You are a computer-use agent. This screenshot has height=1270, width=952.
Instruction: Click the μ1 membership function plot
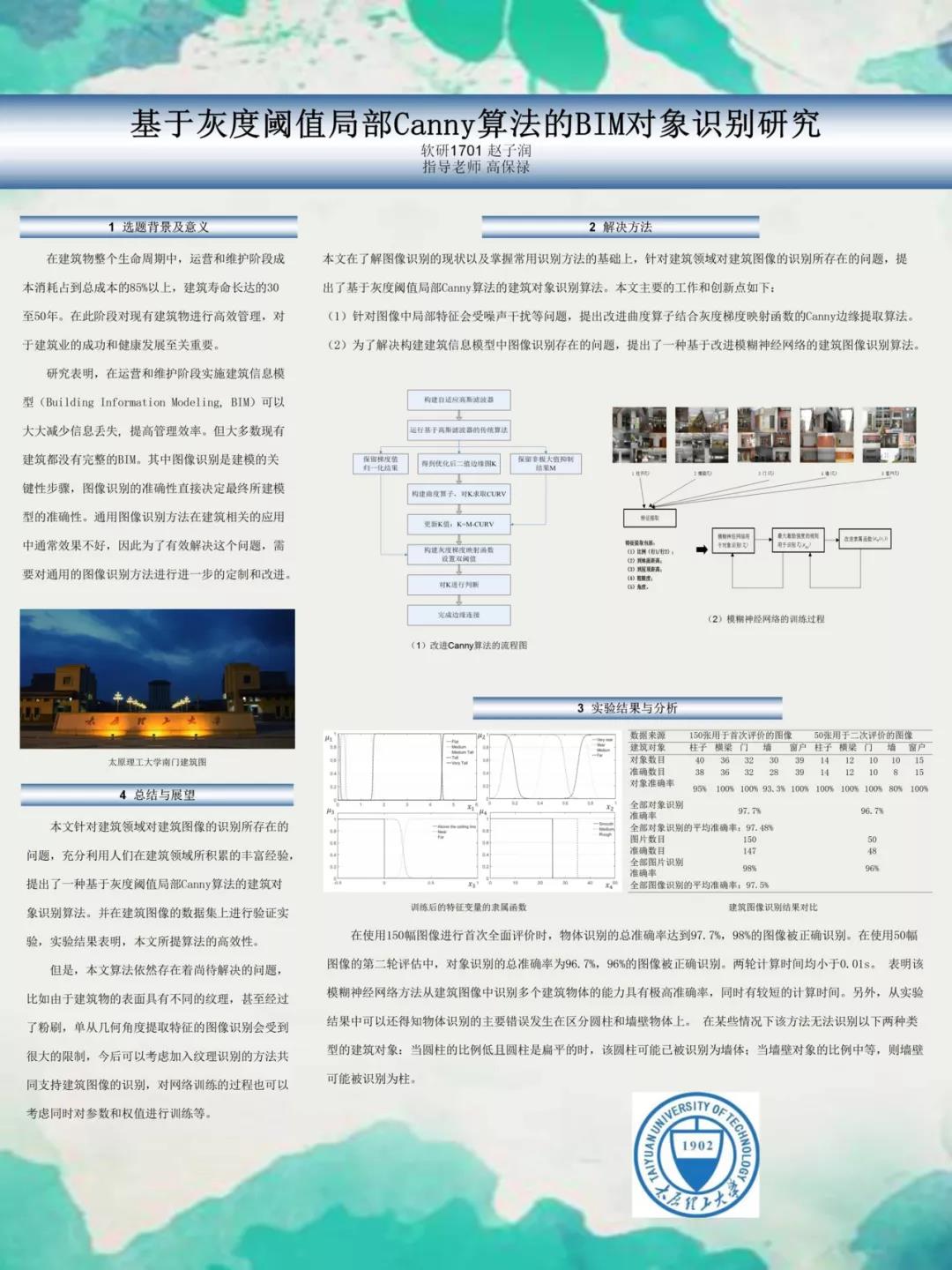(x=406, y=767)
